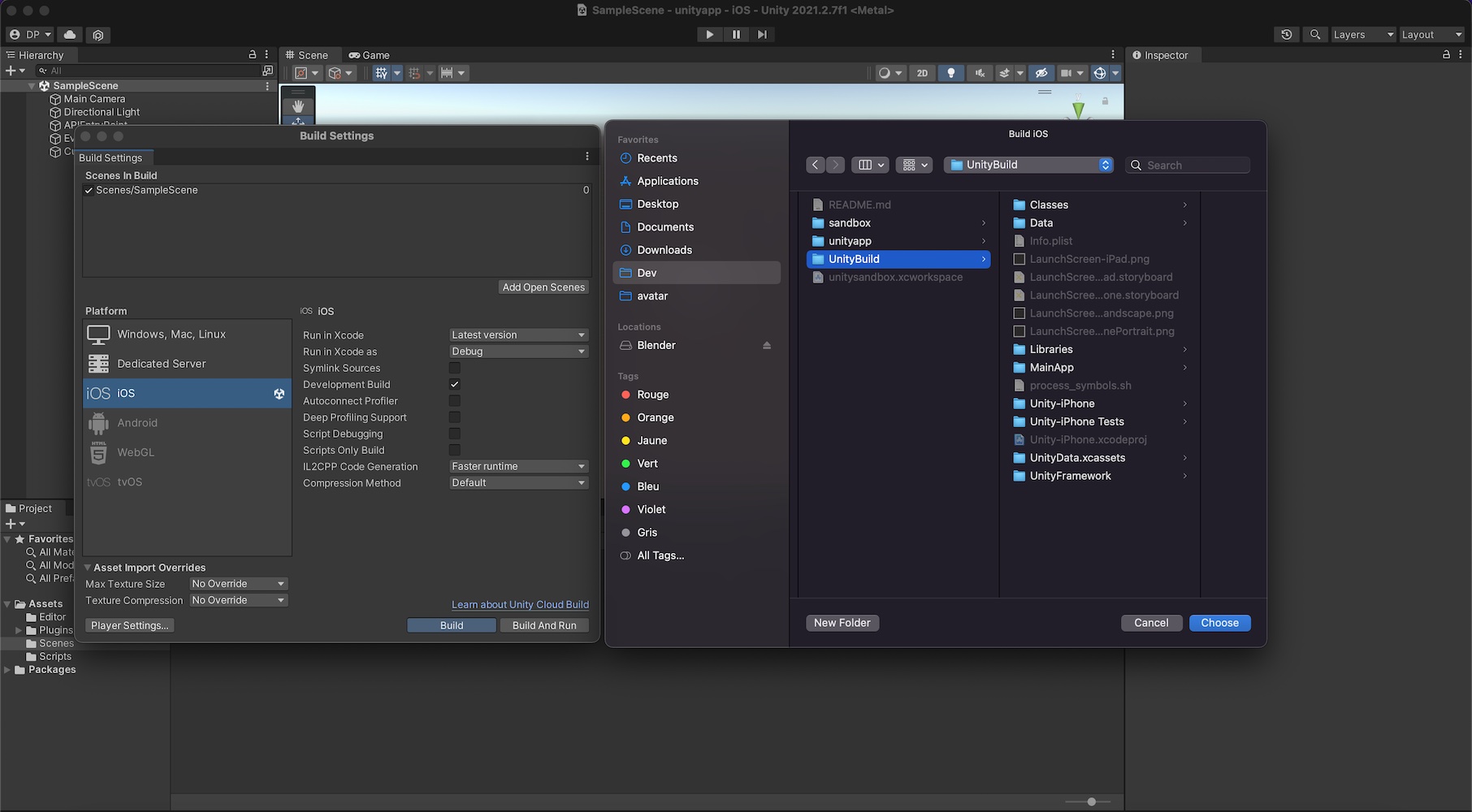
Task: Open Run in Xcode version dropdown
Action: coord(518,335)
